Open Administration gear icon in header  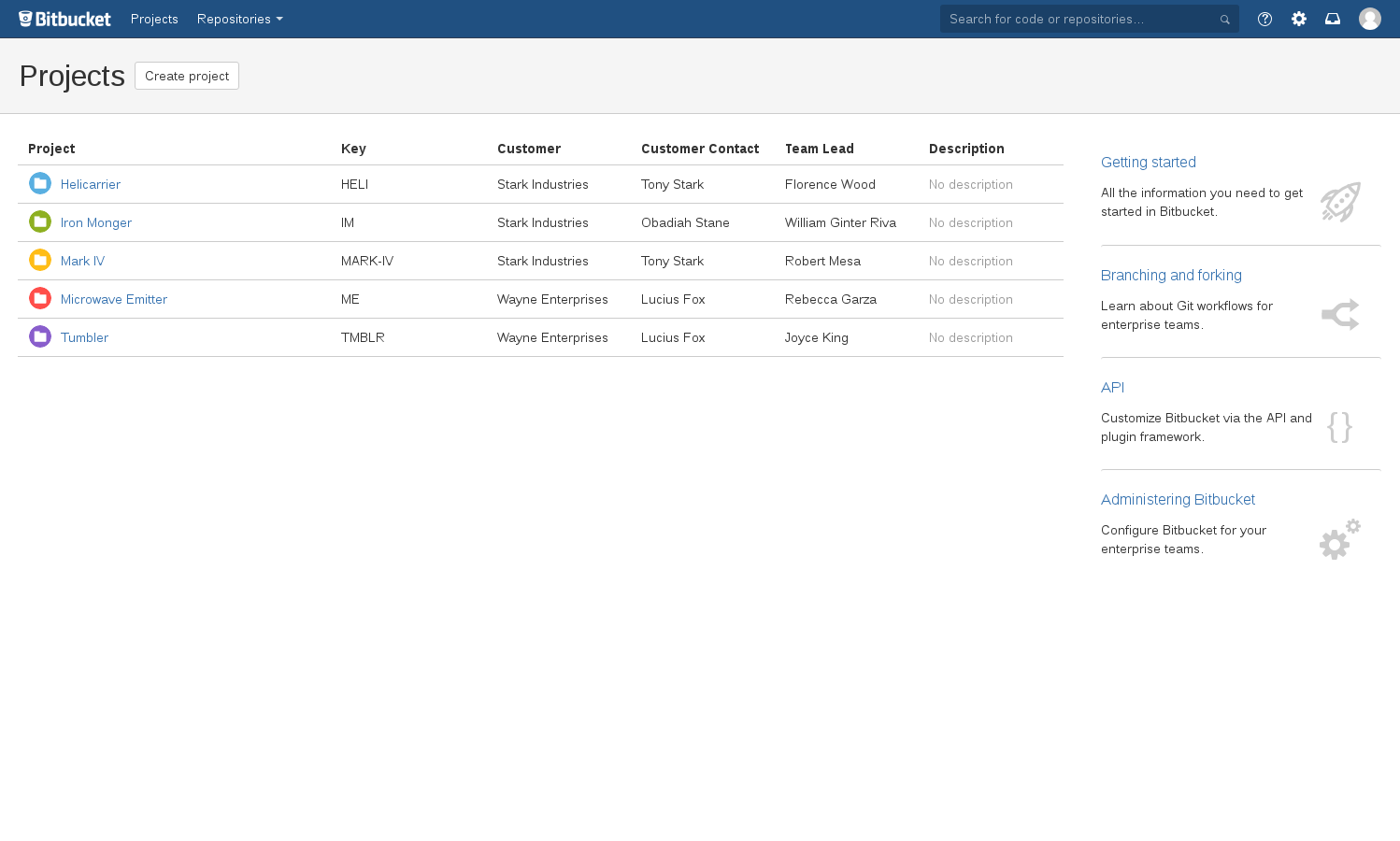[1299, 19]
